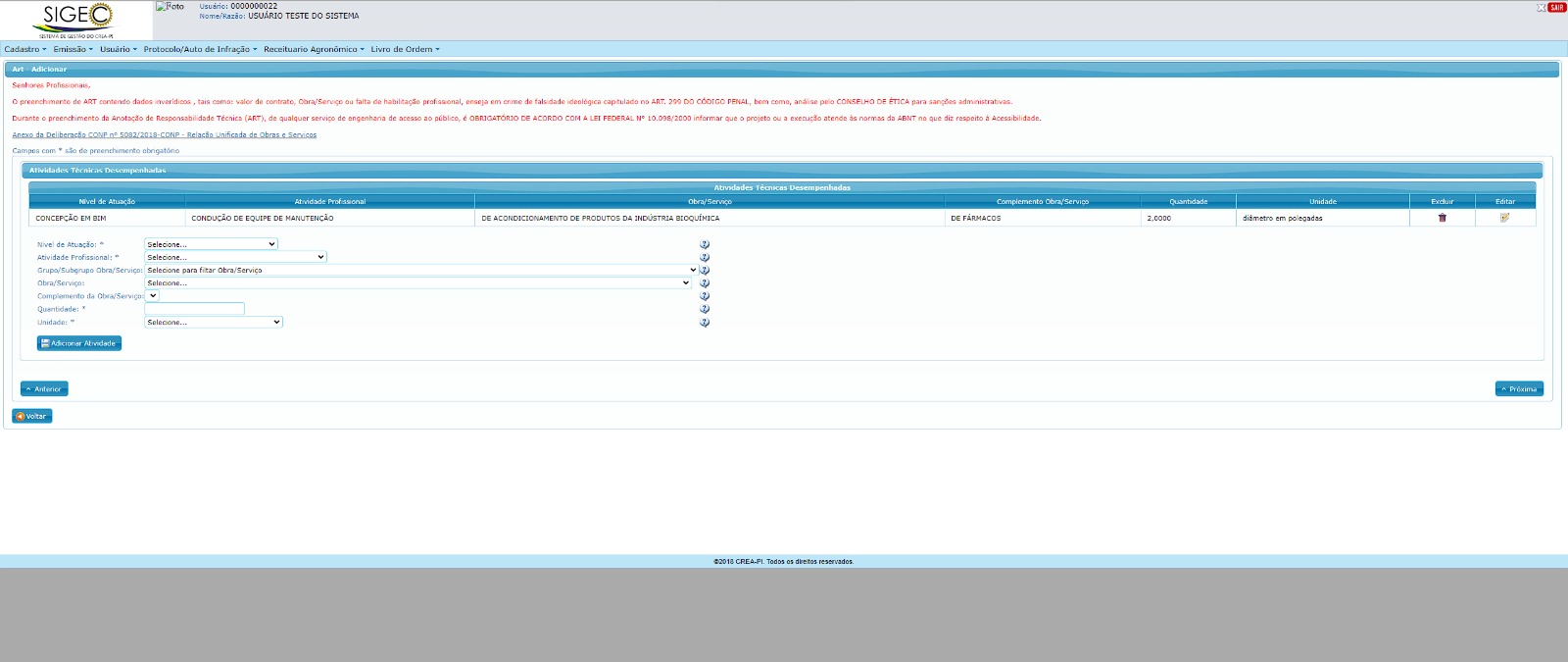This screenshot has height=662, width=1568.
Task: Open help icon beside Unidade dropdown
Action: point(704,322)
